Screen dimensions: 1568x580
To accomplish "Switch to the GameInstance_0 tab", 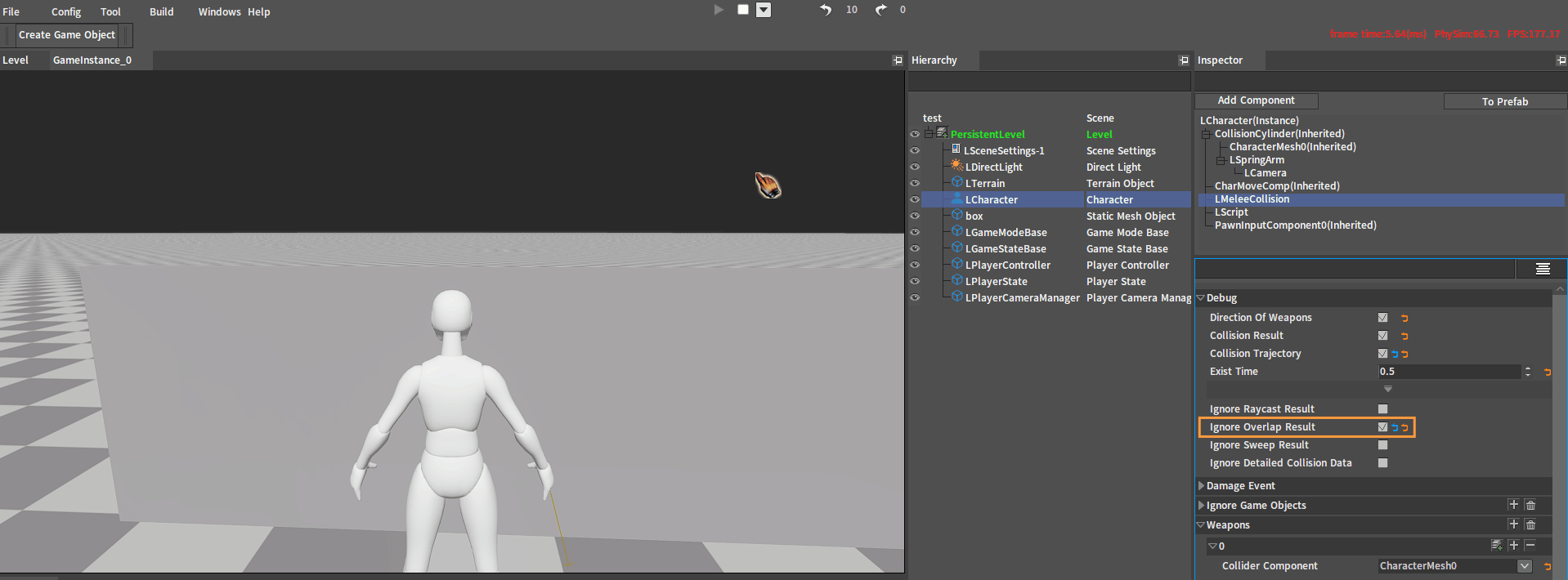I will tap(92, 60).
